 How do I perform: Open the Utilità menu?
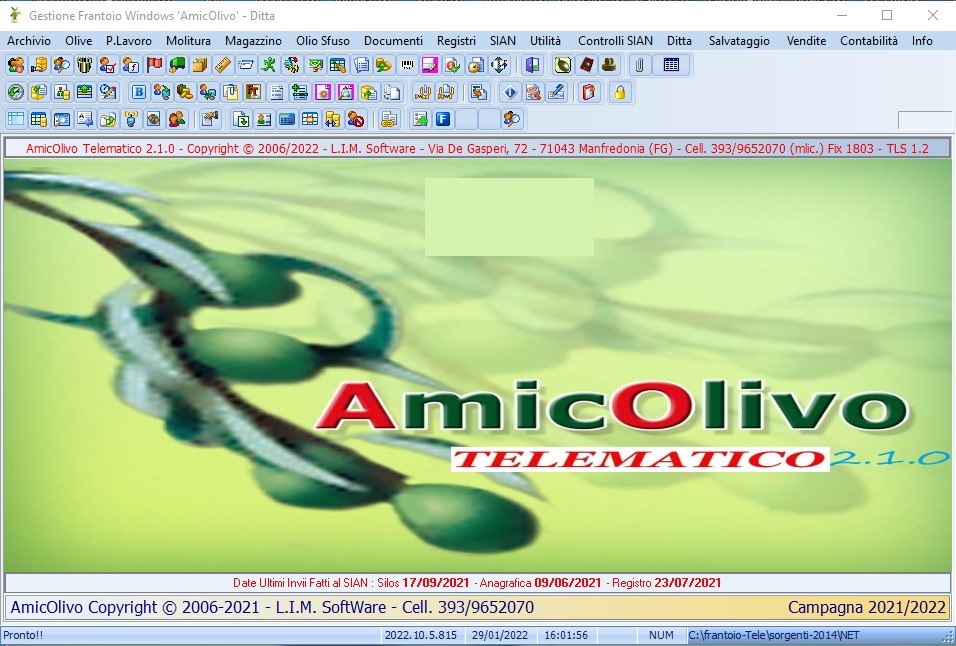(x=545, y=41)
